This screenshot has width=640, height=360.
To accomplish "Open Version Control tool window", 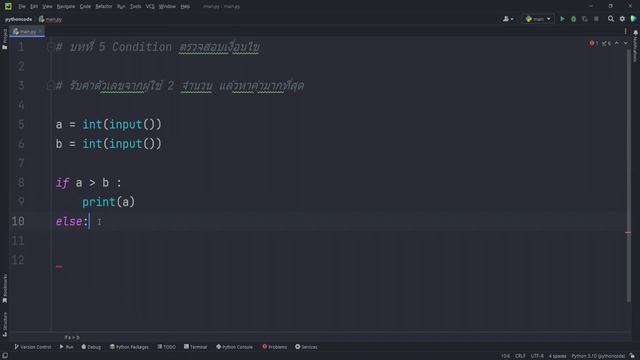I will click(33, 347).
